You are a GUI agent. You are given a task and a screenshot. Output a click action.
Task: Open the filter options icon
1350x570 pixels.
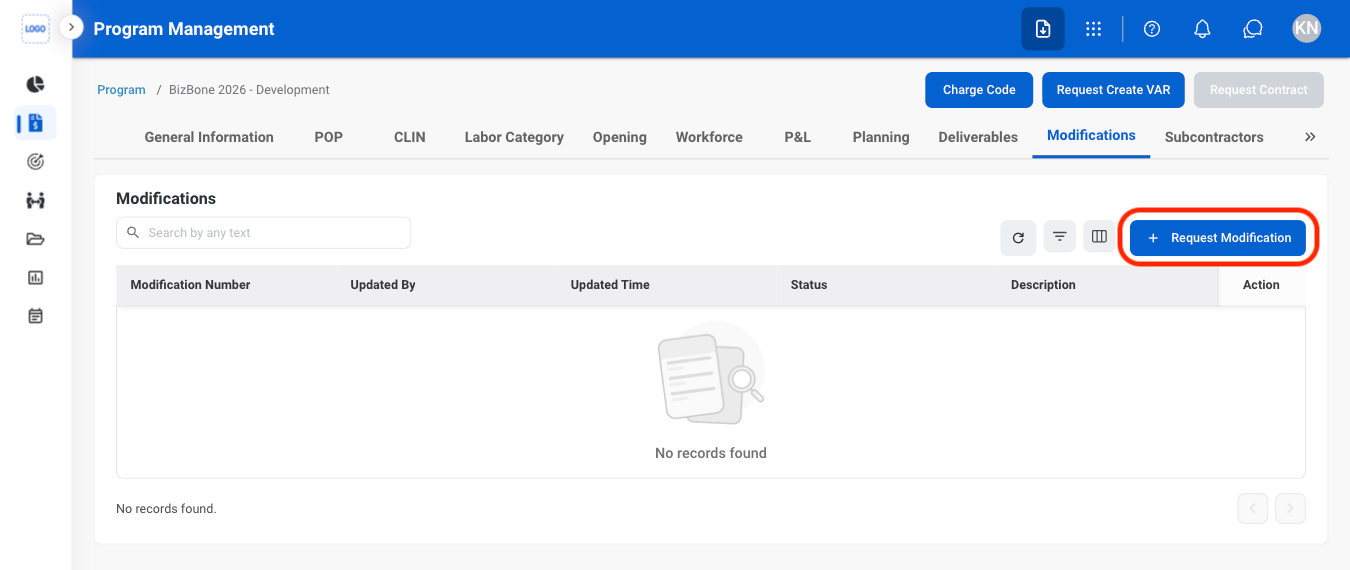[x=1059, y=237]
